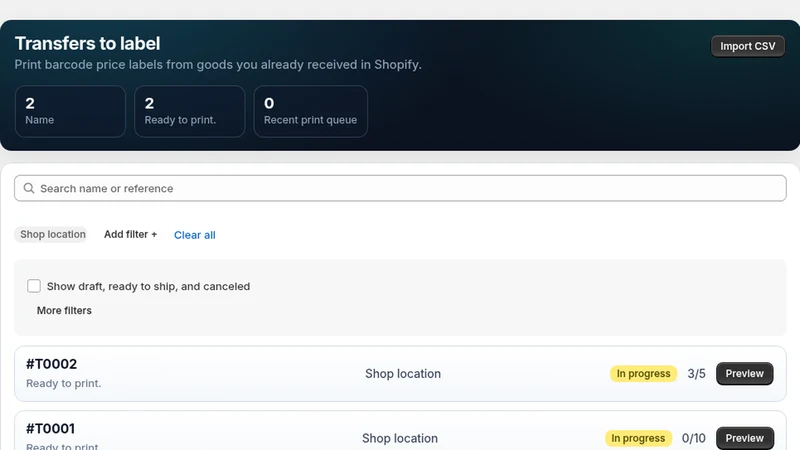Click the In progress badge for #T0002
The height and width of the screenshot is (450, 800).
point(643,373)
